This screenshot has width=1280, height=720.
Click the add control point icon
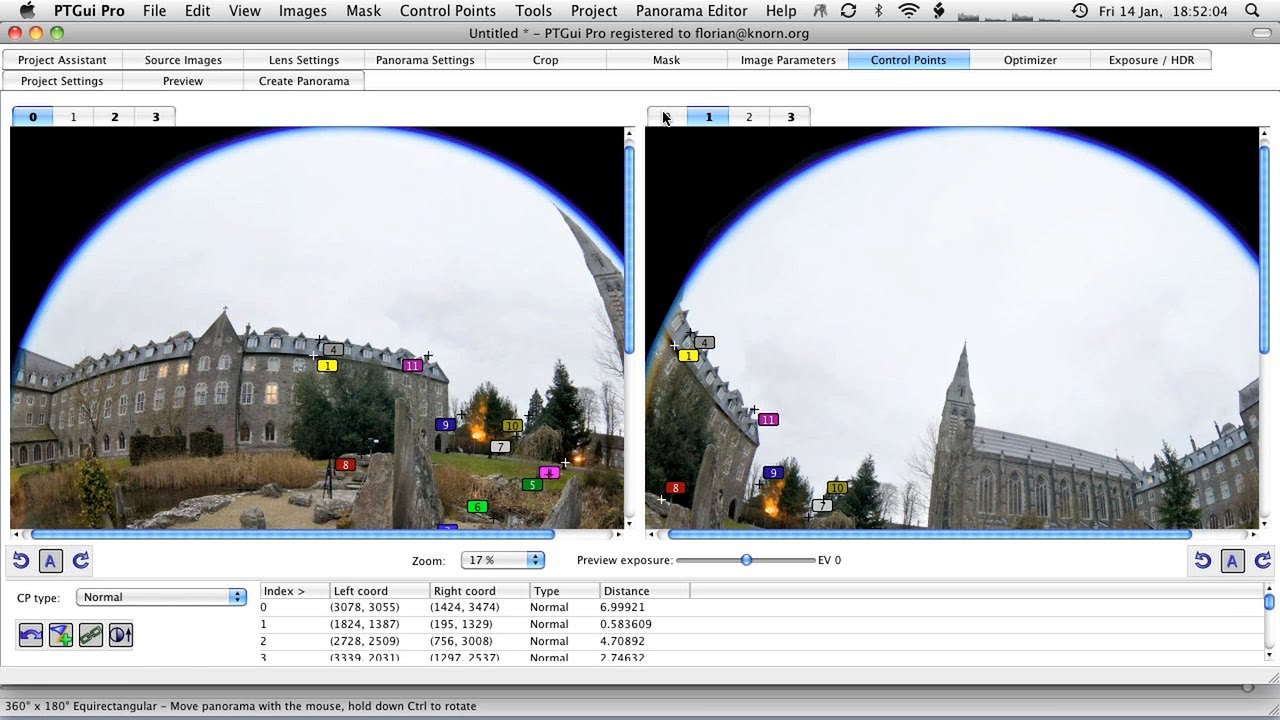[x=60, y=635]
